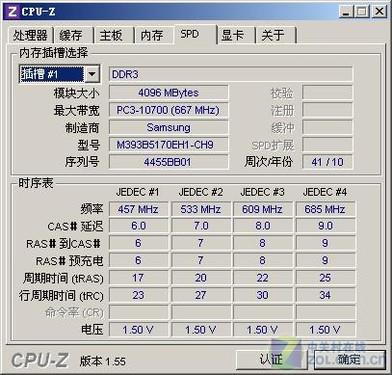This screenshot has width=392, height=375.
Task: Click the 周期时间 (tRAS) row label
Action: tap(63, 278)
